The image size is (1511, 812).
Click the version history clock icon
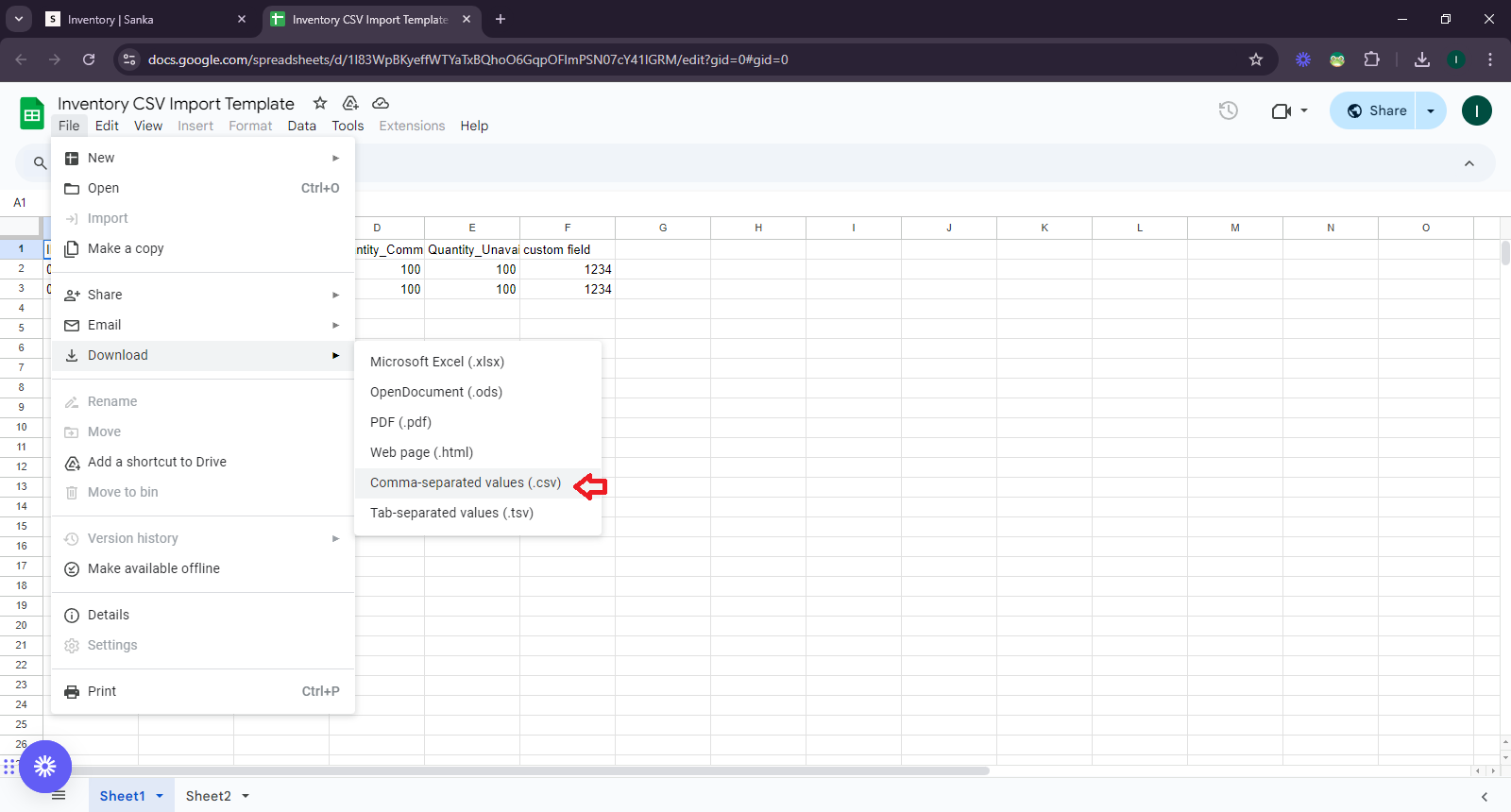1228,110
